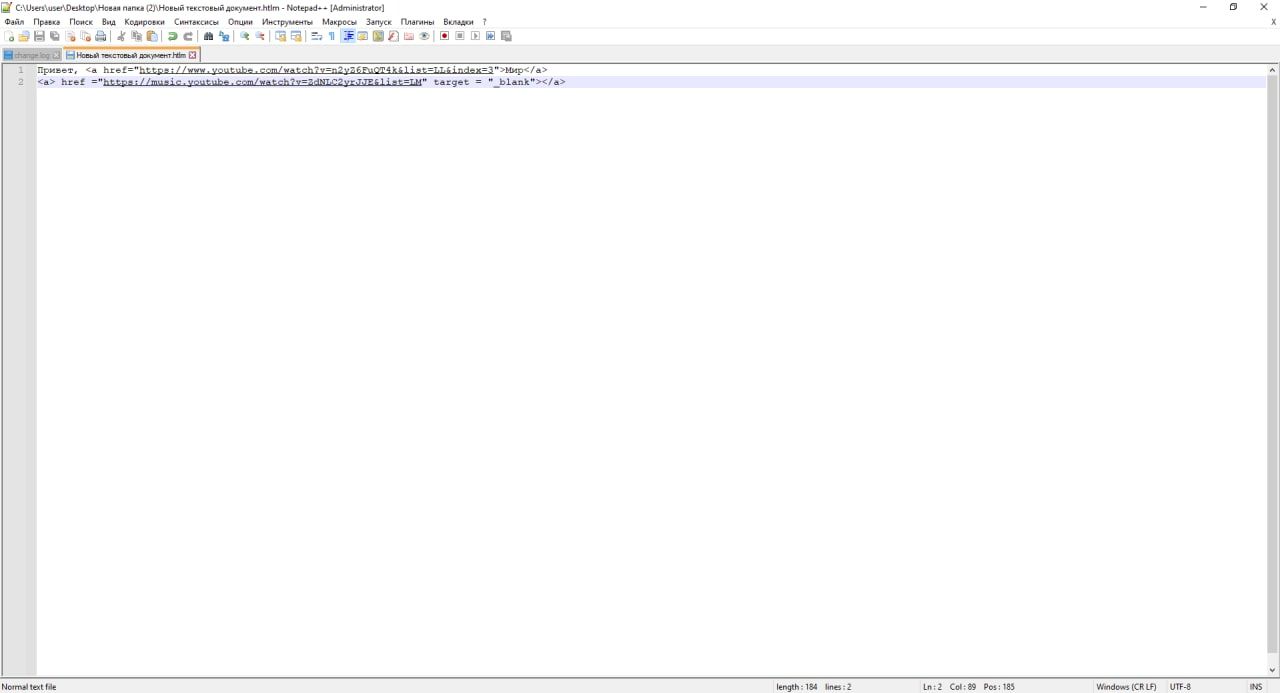The image size is (1280, 693).
Task: Open the Function List toolbar icon
Action: 393,36
